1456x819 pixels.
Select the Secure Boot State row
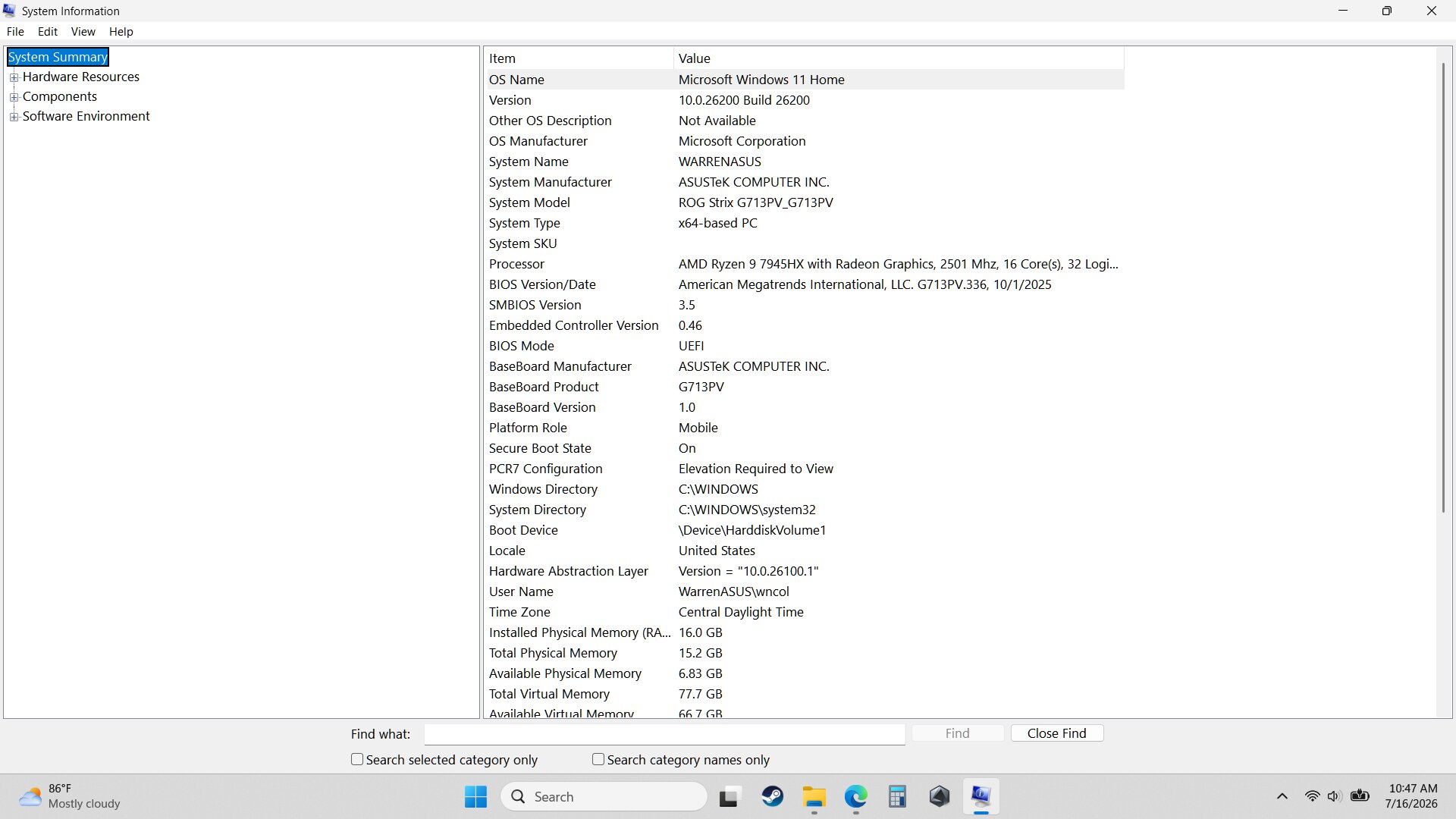coord(805,448)
